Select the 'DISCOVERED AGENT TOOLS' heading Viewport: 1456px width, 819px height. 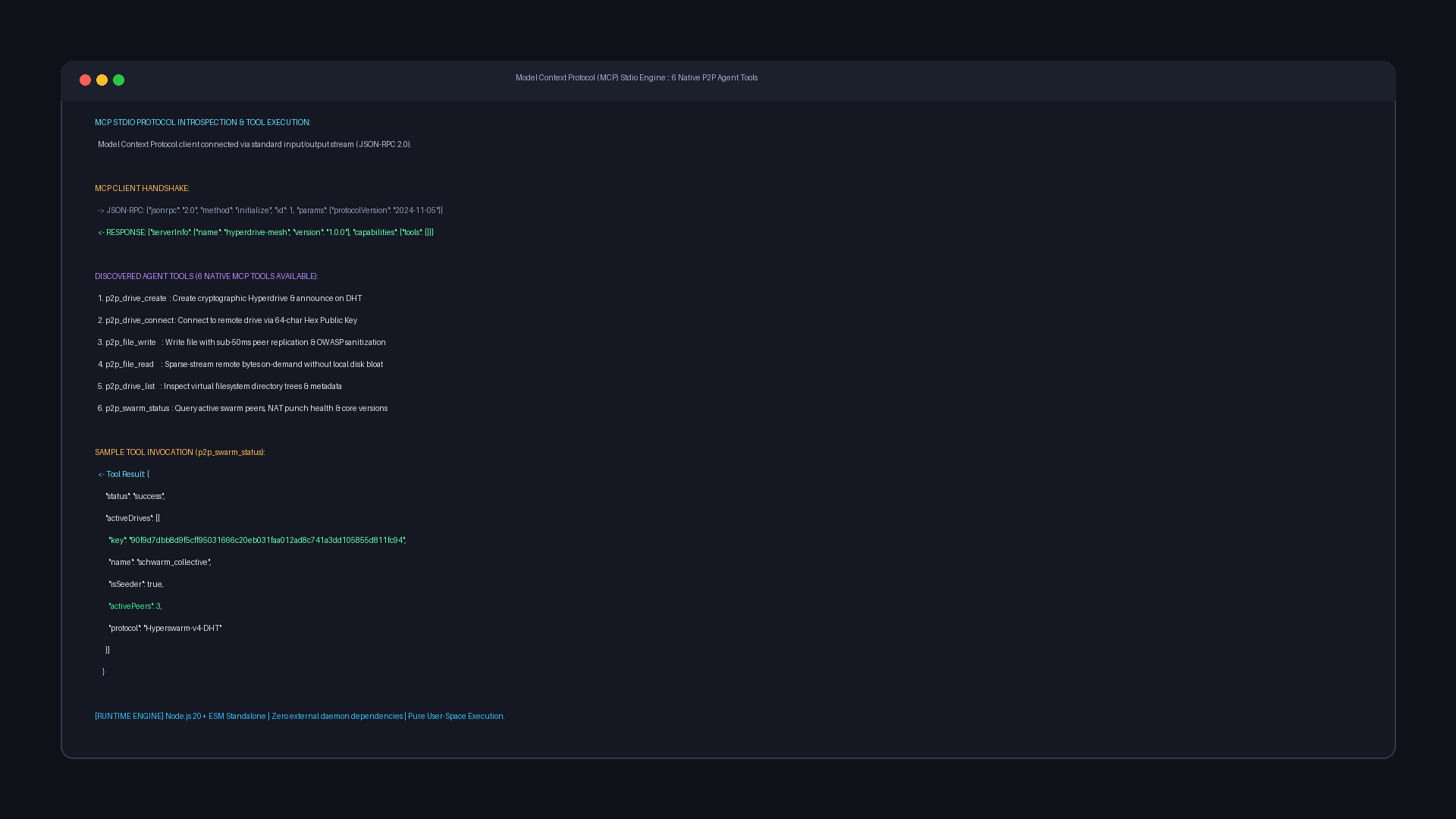[206, 277]
